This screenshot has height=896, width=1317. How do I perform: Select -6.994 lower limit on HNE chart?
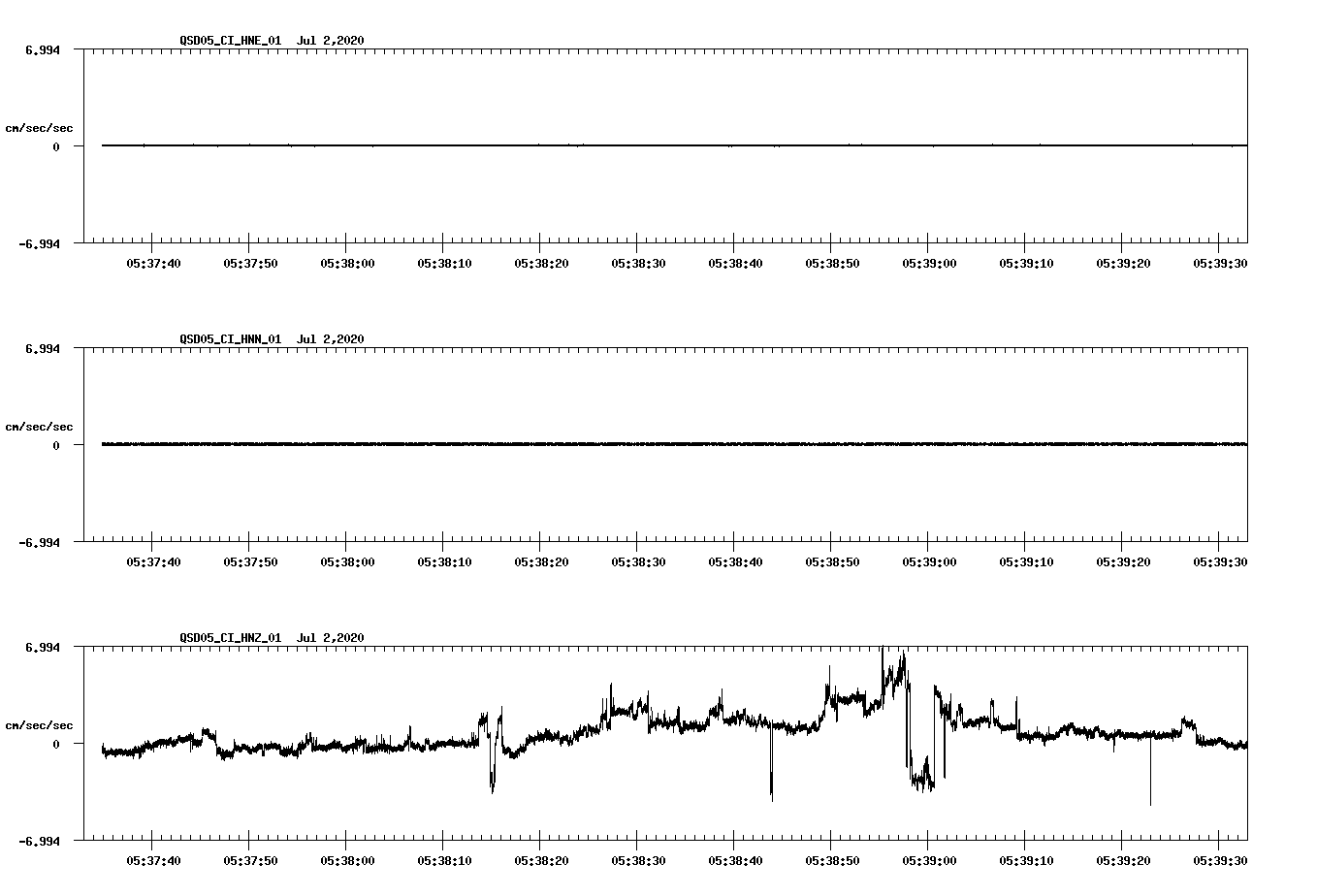coord(41,244)
